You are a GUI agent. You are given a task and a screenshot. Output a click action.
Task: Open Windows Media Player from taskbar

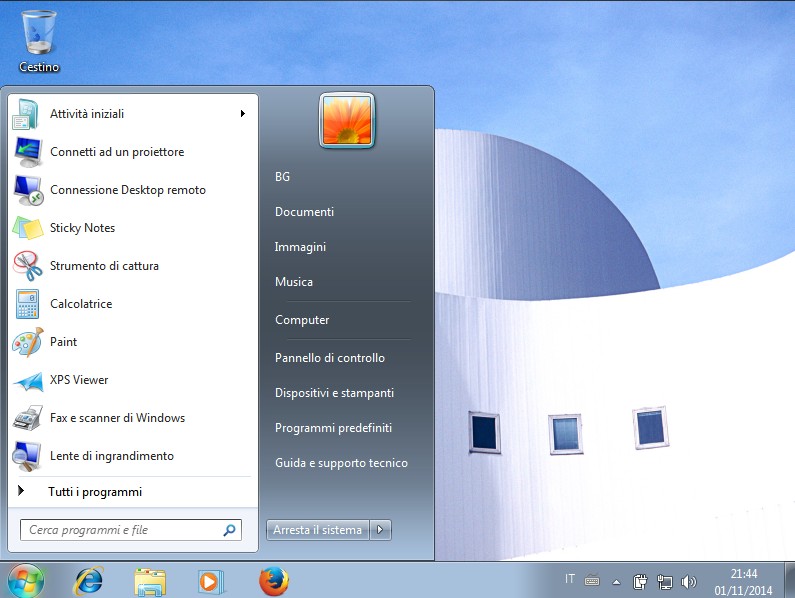(x=210, y=581)
